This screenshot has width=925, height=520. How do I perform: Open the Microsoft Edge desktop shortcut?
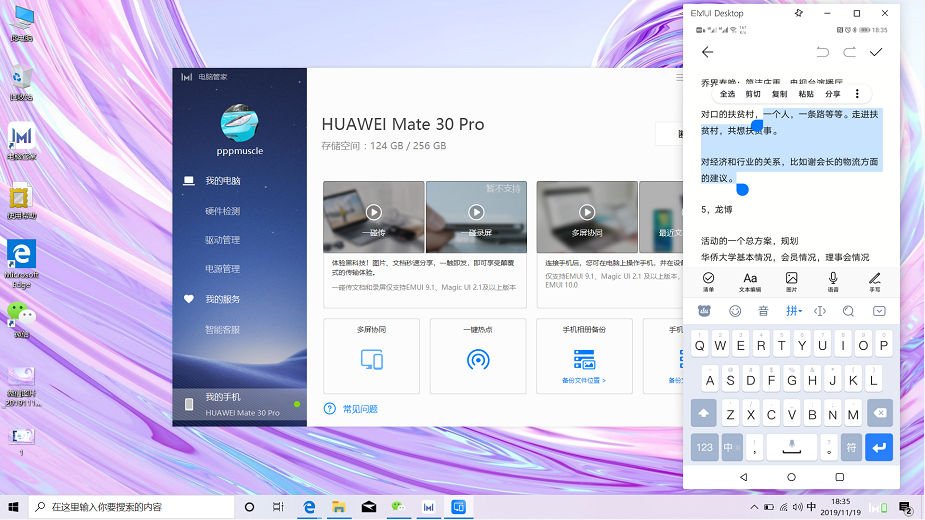(x=21, y=264)
